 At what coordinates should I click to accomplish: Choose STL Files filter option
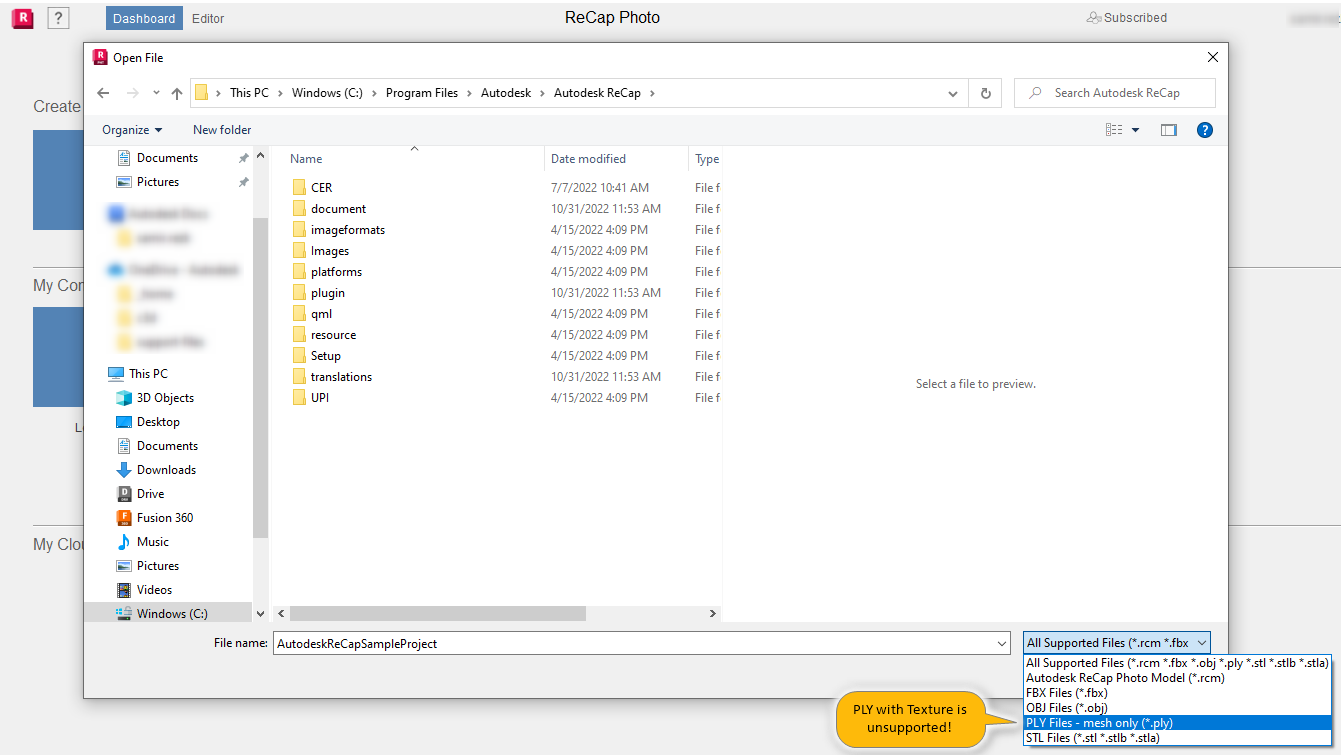[1177, 738]
